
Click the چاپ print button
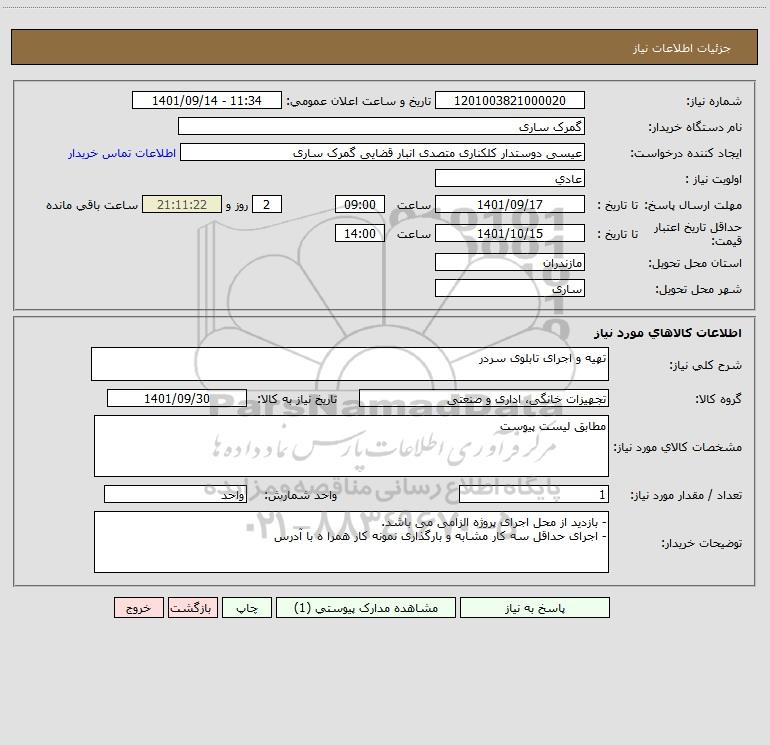point(247,608)
